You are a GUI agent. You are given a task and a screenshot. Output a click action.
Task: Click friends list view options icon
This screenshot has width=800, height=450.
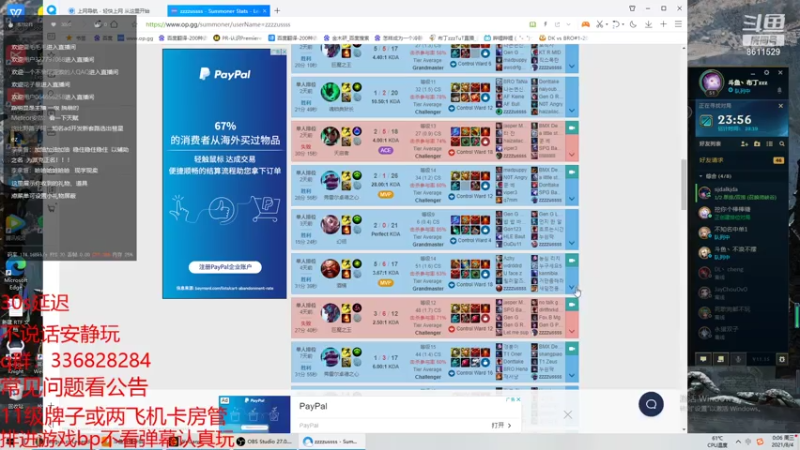[769, 144]
